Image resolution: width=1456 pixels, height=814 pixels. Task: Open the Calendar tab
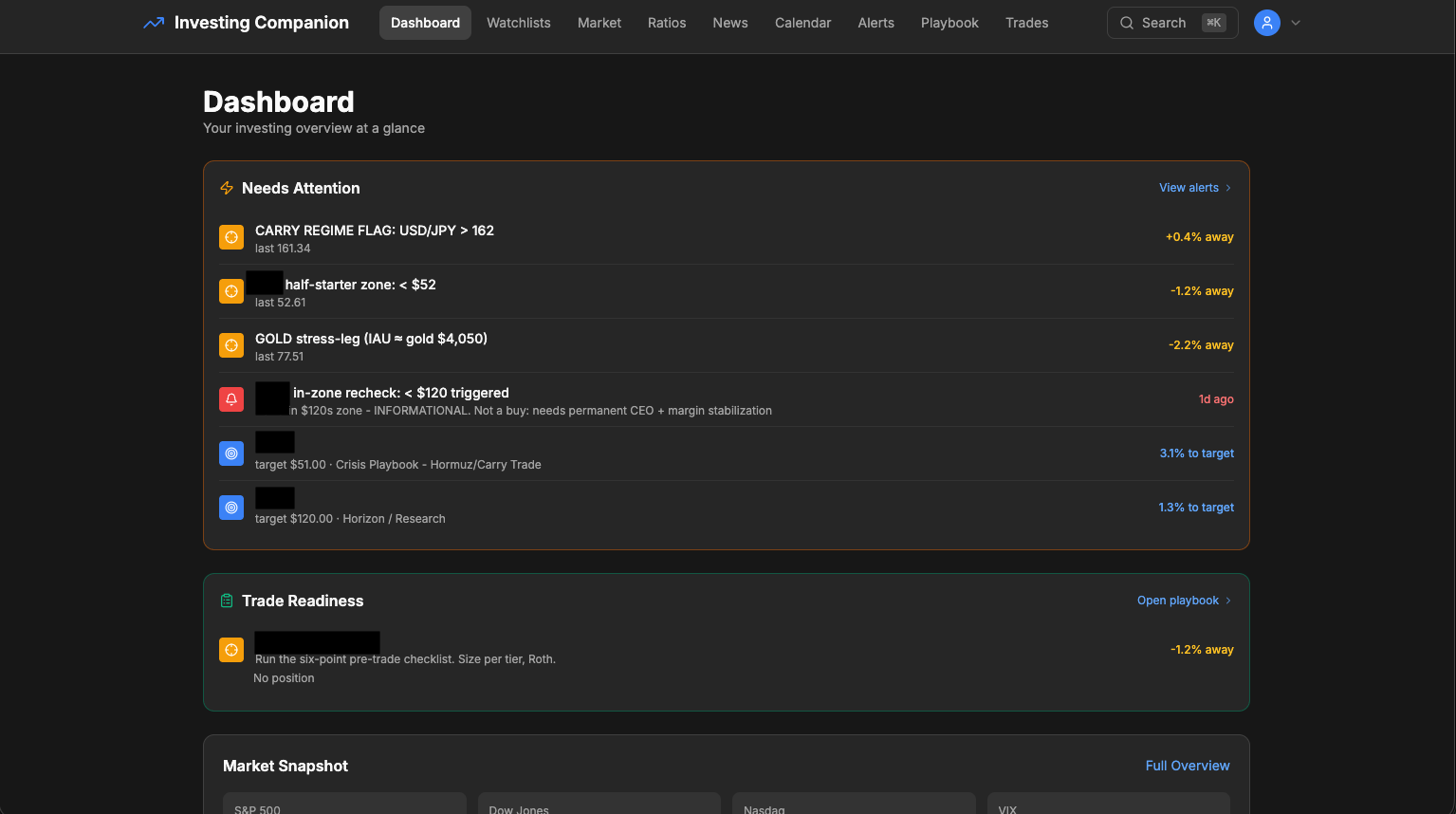(x=802, y=23)
